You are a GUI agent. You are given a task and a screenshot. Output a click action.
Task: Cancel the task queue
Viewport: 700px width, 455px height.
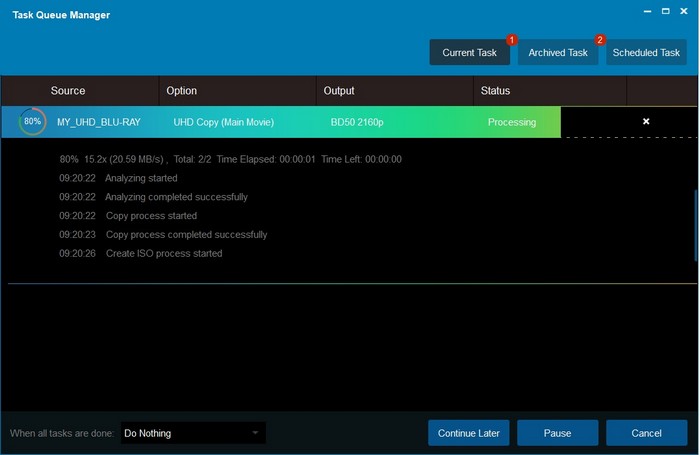(646, 433)
